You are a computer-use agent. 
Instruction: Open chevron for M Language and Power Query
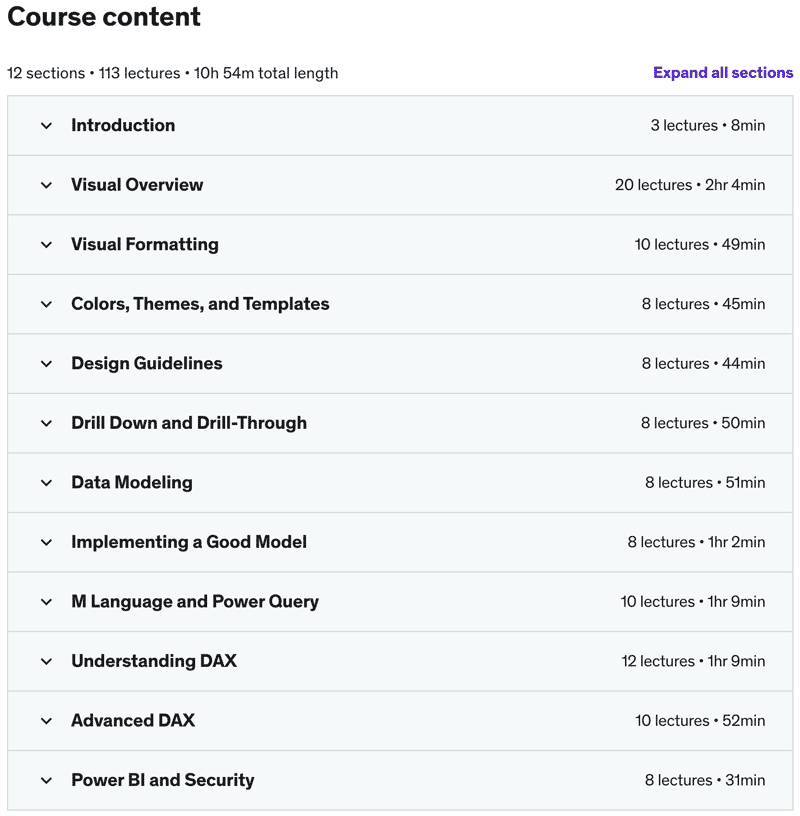(x=46, y=602)
